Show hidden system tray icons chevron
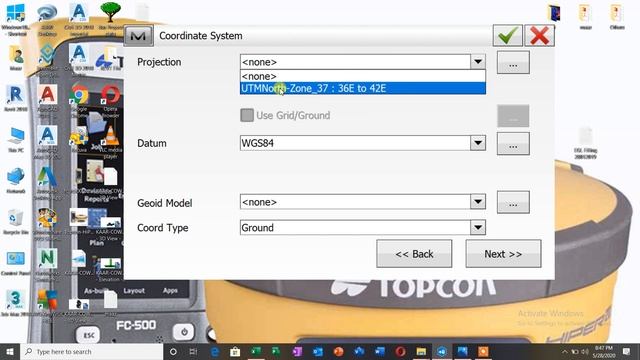The image size is (640, 360). coord(565,351)
